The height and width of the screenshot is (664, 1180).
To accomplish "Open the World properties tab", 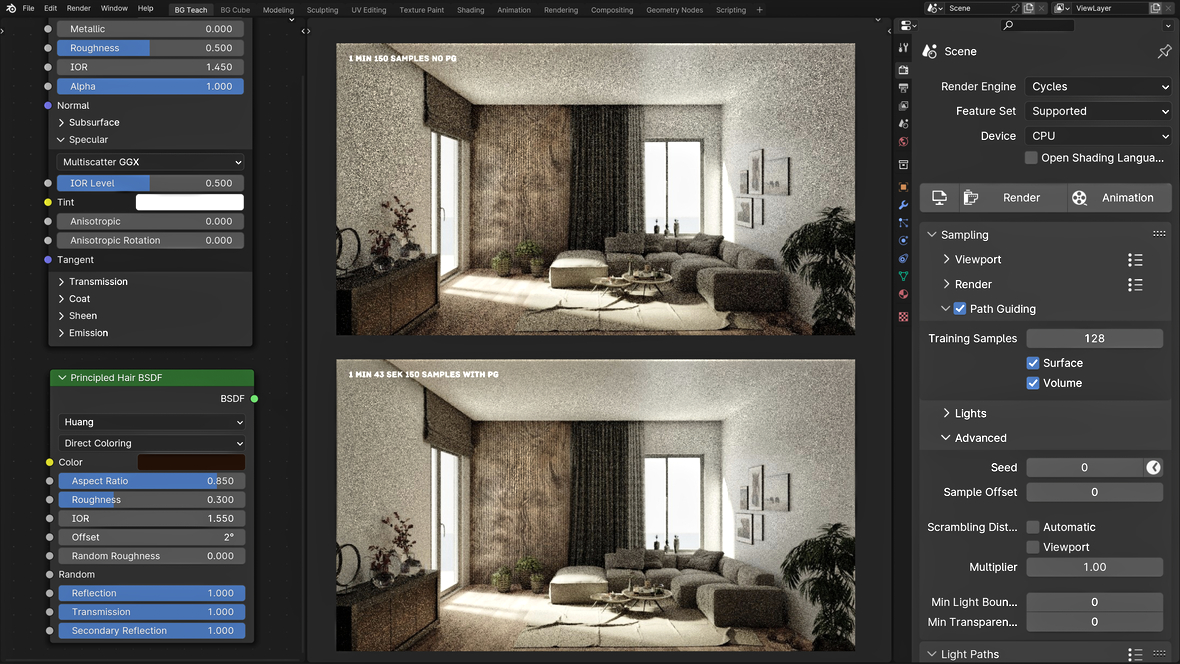I will tap(904, 142).
